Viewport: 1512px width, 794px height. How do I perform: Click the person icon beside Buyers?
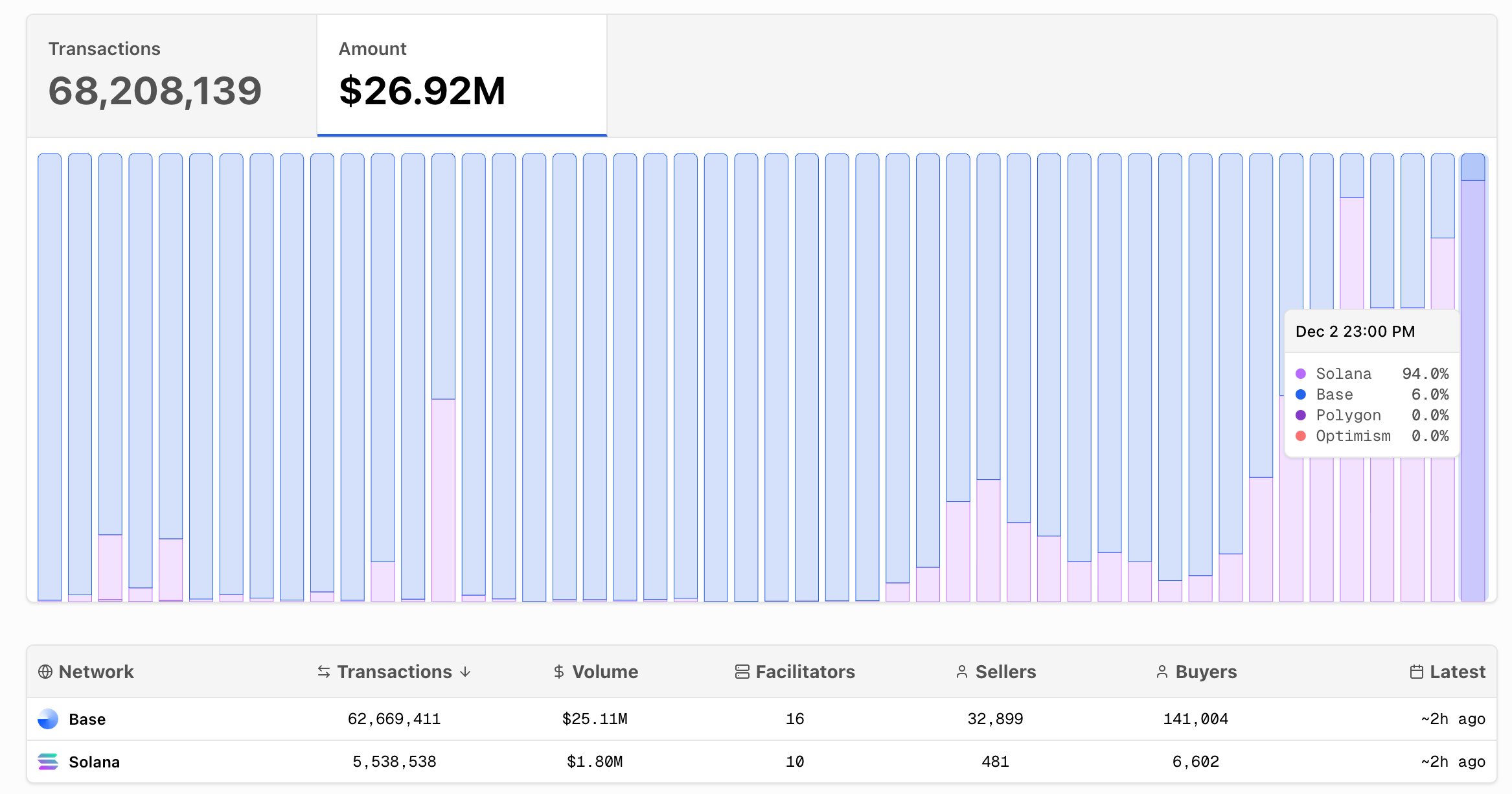pos(1162,672)
